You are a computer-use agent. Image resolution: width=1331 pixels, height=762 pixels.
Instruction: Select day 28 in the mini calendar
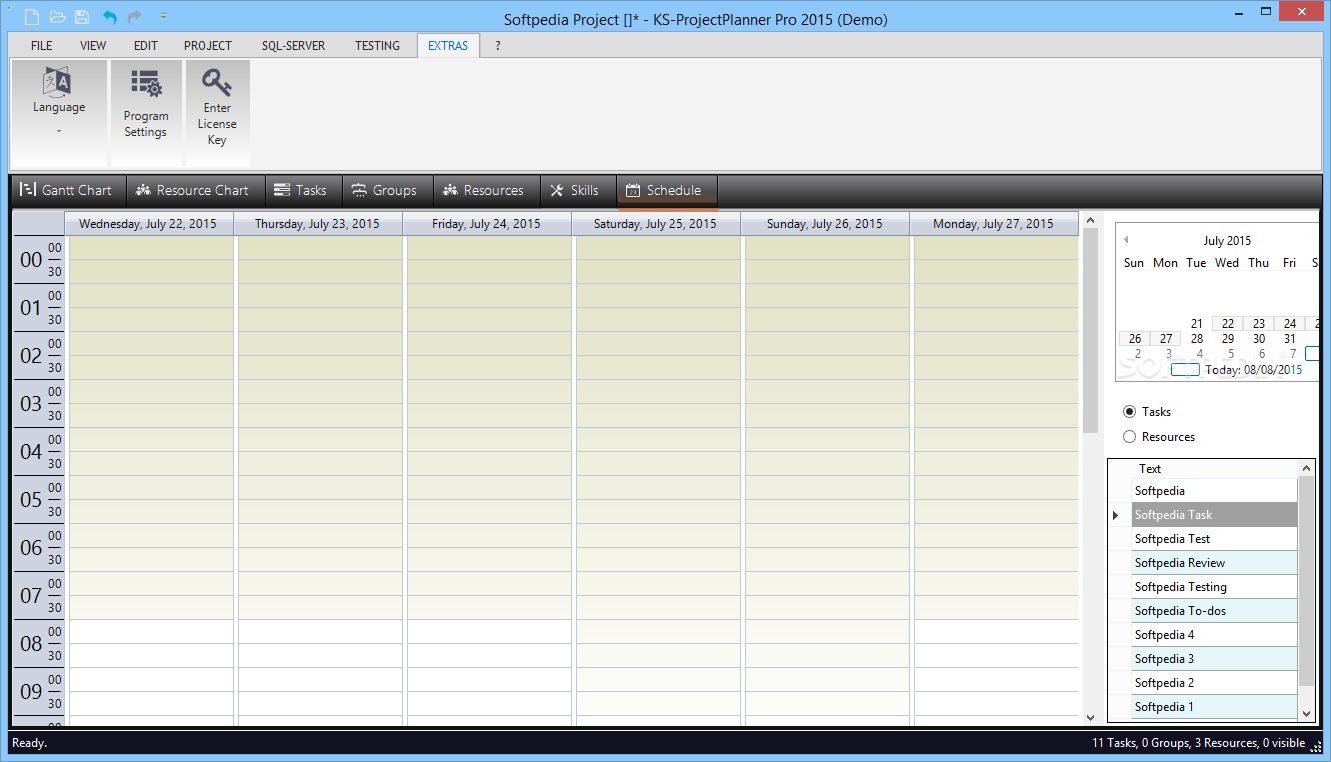(x=1197, y=339)
